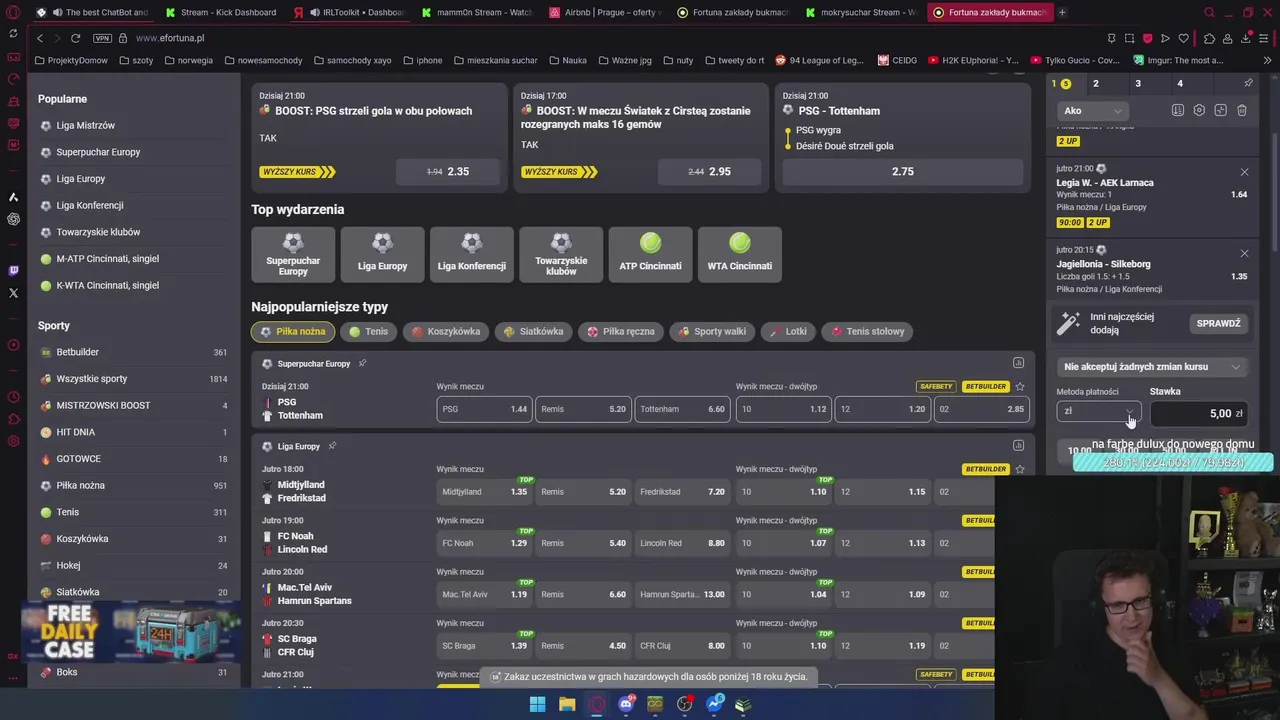Open Messenger from the taskbar
The width and height of the screenshot is (1280, 720).
click(x=715, y=704)
